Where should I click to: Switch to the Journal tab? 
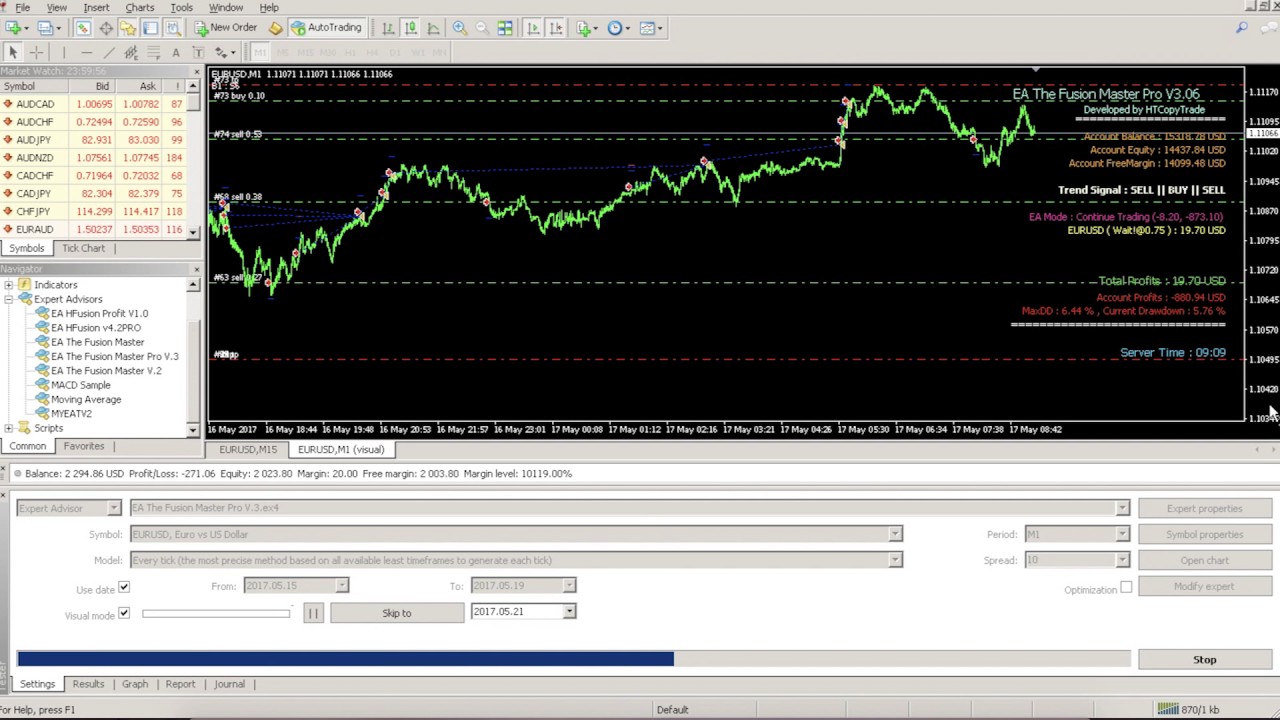[x=229, y=684]
